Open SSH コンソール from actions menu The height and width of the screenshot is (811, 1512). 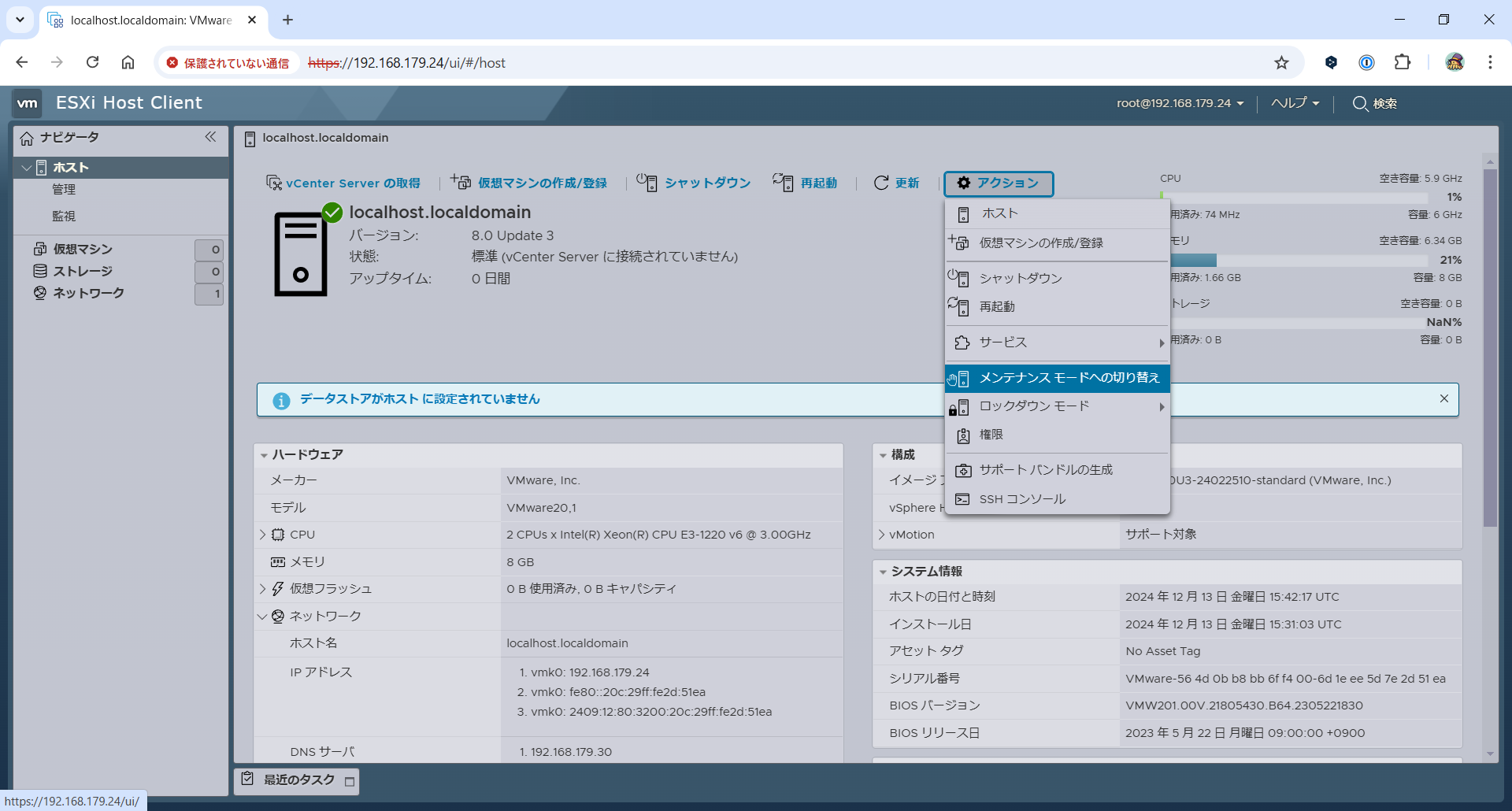point(1058,499)
